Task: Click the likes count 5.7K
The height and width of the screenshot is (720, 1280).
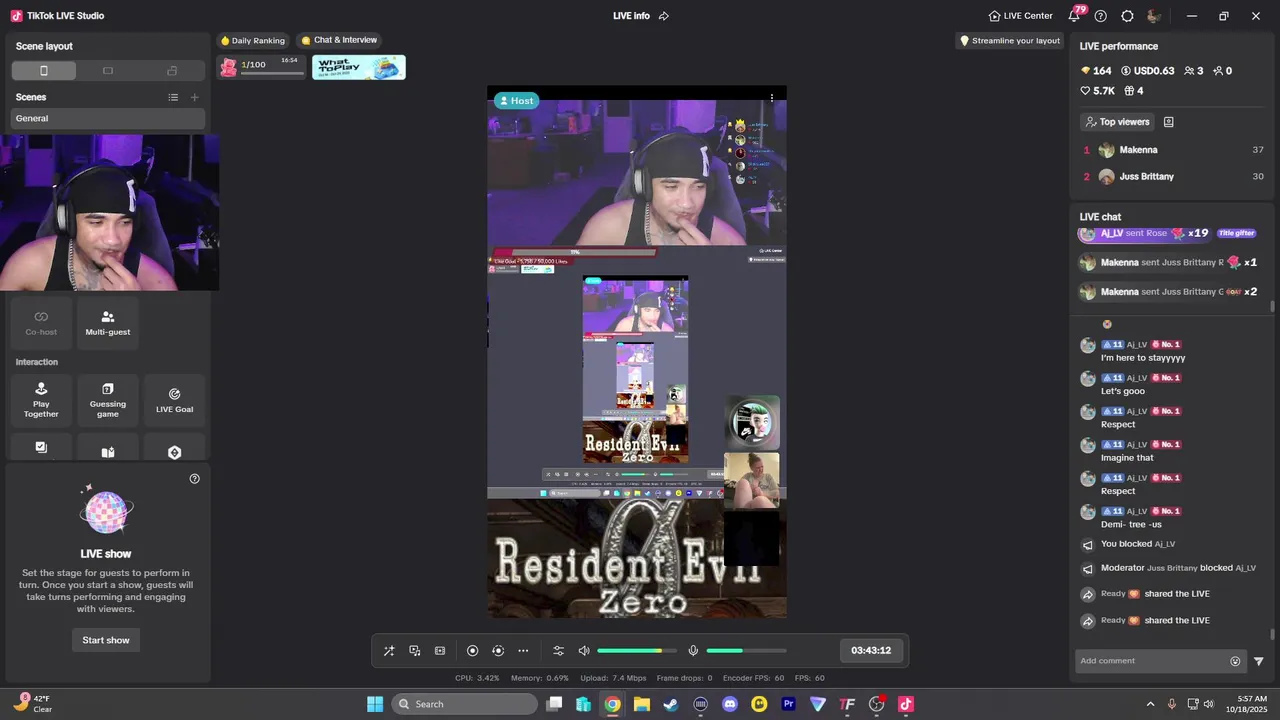Action: [1097, 91]
